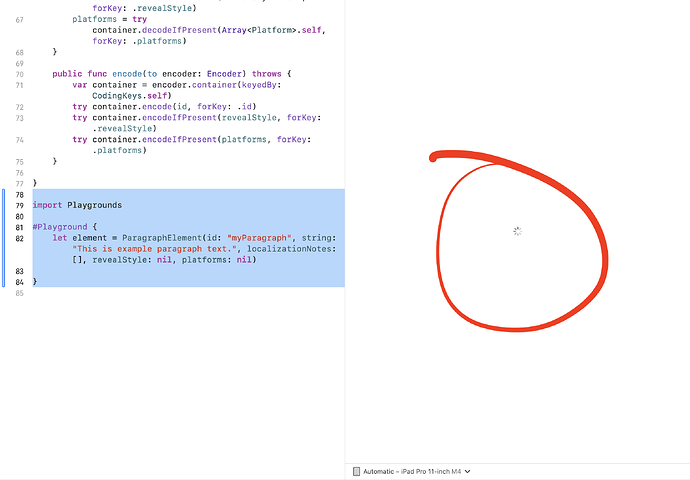Click line number 72 in the gutter
Screen dimensions: 690x480
(x=19, y=107)
